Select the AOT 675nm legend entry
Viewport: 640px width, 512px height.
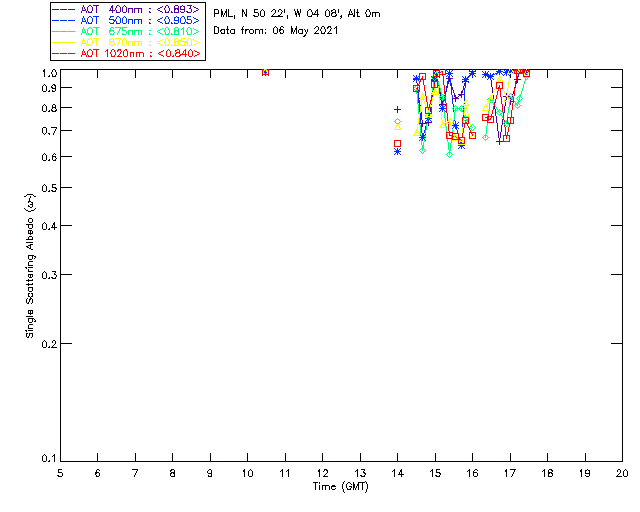[x=126, y=31]
